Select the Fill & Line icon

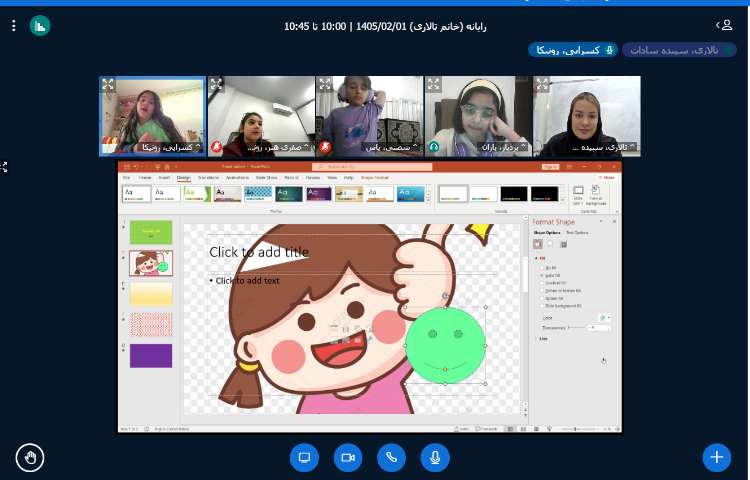pyautogui.click(x=538, y=244)
